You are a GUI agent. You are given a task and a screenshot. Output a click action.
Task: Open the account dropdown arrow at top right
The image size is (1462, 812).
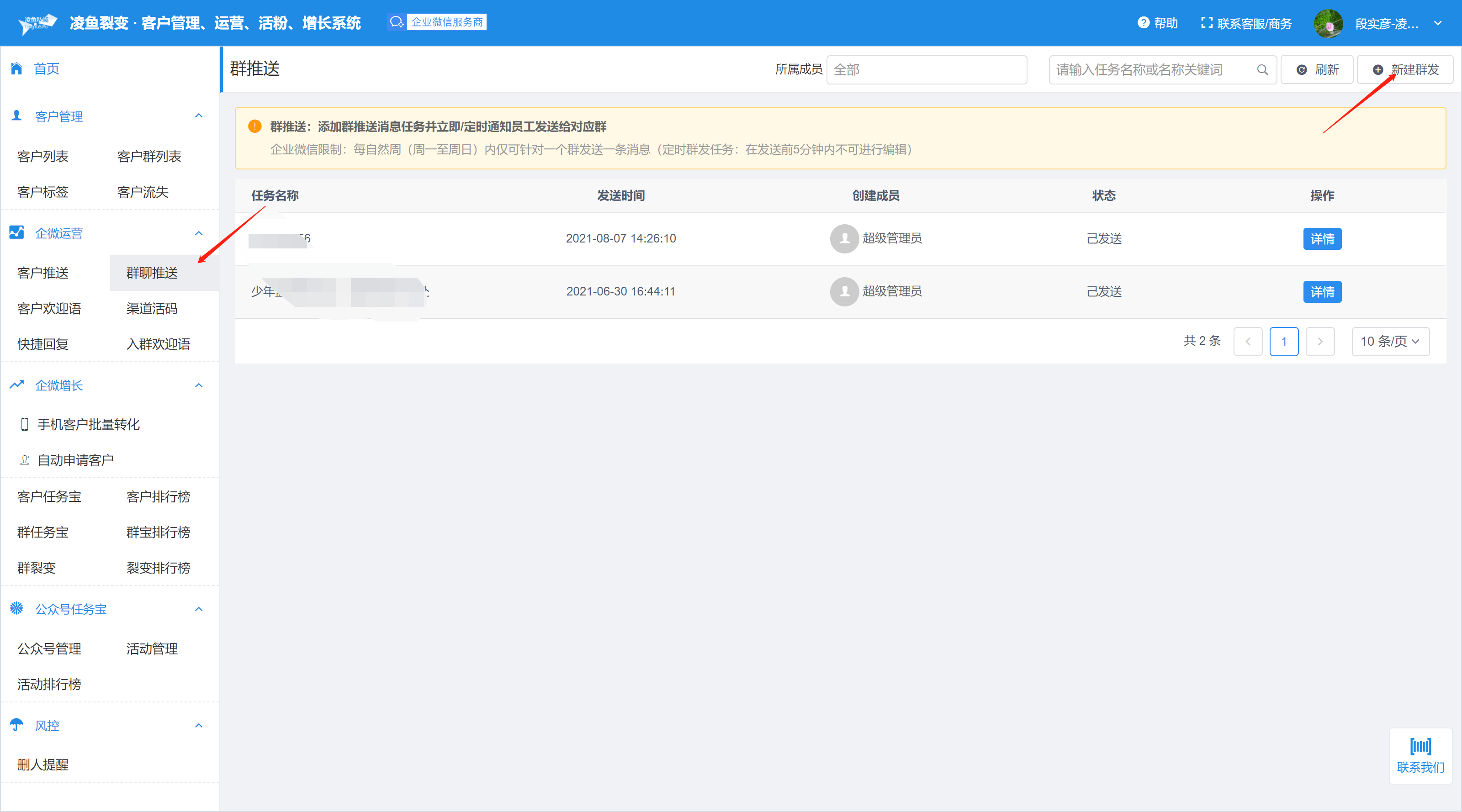point(1438,24)
